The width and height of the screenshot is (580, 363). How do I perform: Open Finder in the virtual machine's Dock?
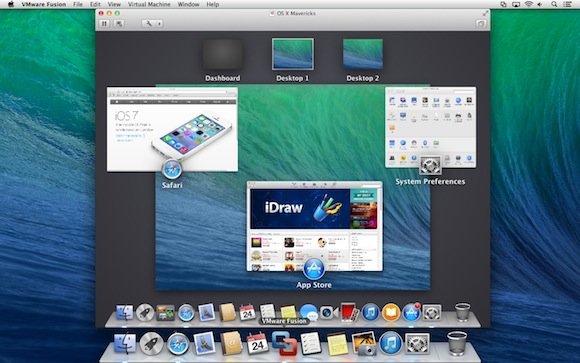pos(124,312)
